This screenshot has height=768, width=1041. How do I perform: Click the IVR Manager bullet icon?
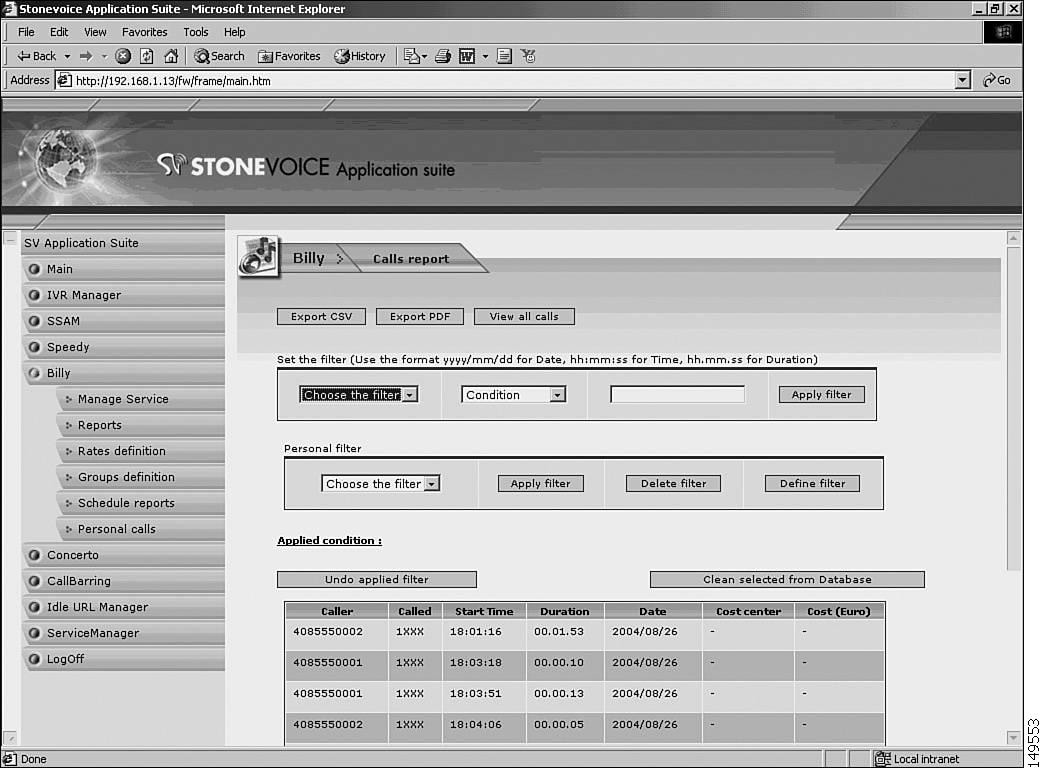pos(35,295)
